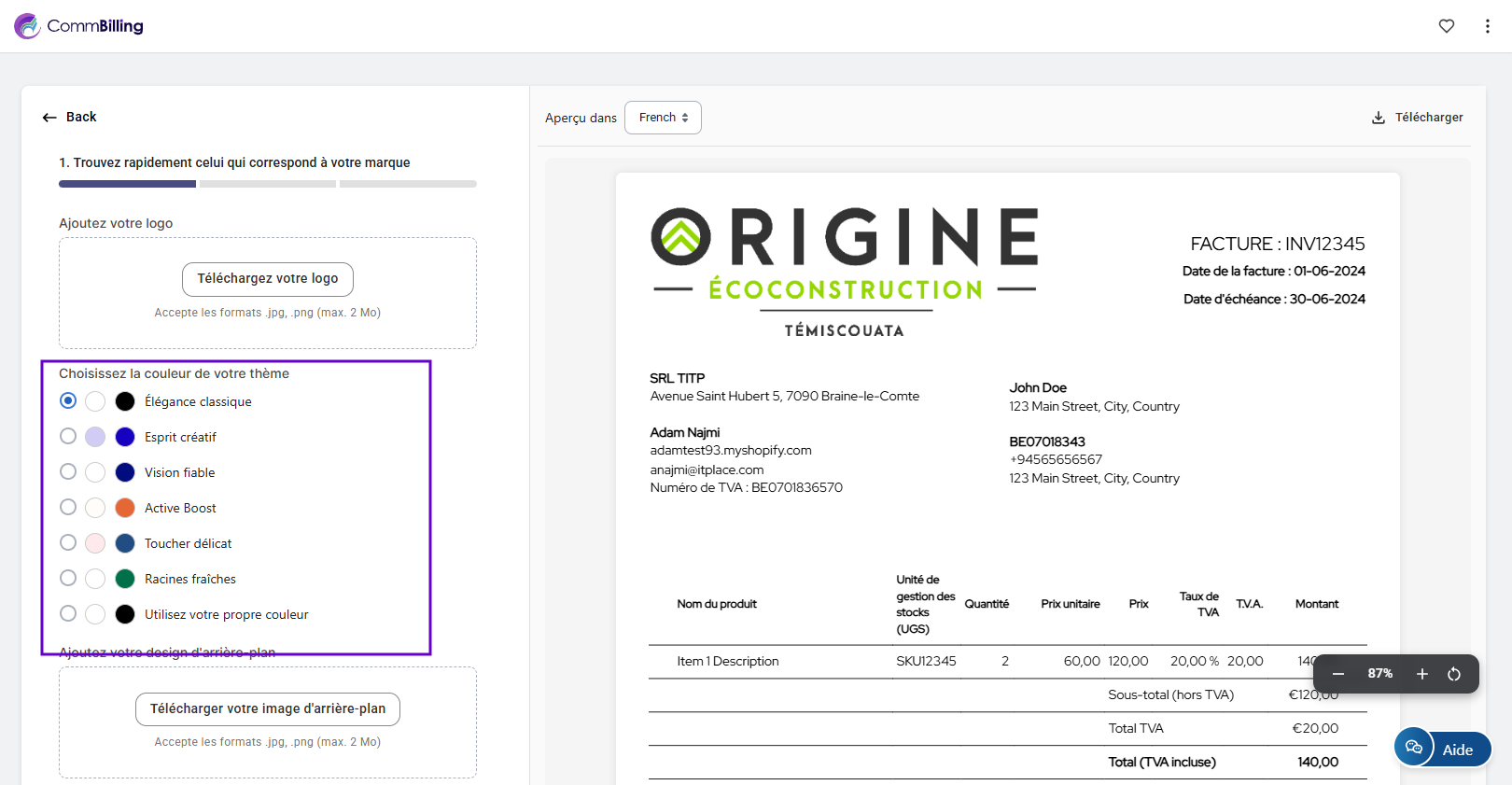Select the Vision fiable radio button
This screenshot has width=1512, height=785.
click(x=68, y=471)
